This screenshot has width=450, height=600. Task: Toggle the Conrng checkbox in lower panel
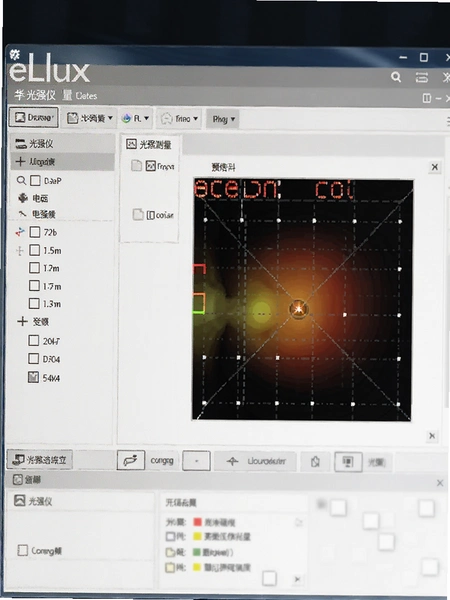(x=23, y=550)
